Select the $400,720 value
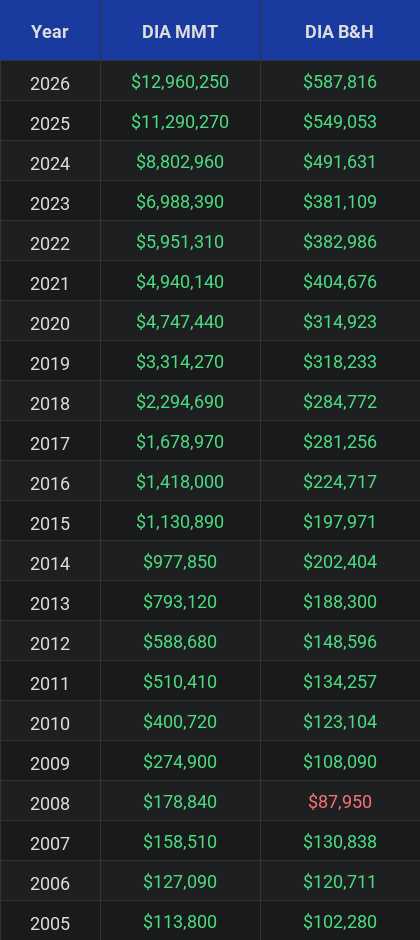Image resolution: width=420 pixels, height=940 pixels. click(x=180, y=722)
